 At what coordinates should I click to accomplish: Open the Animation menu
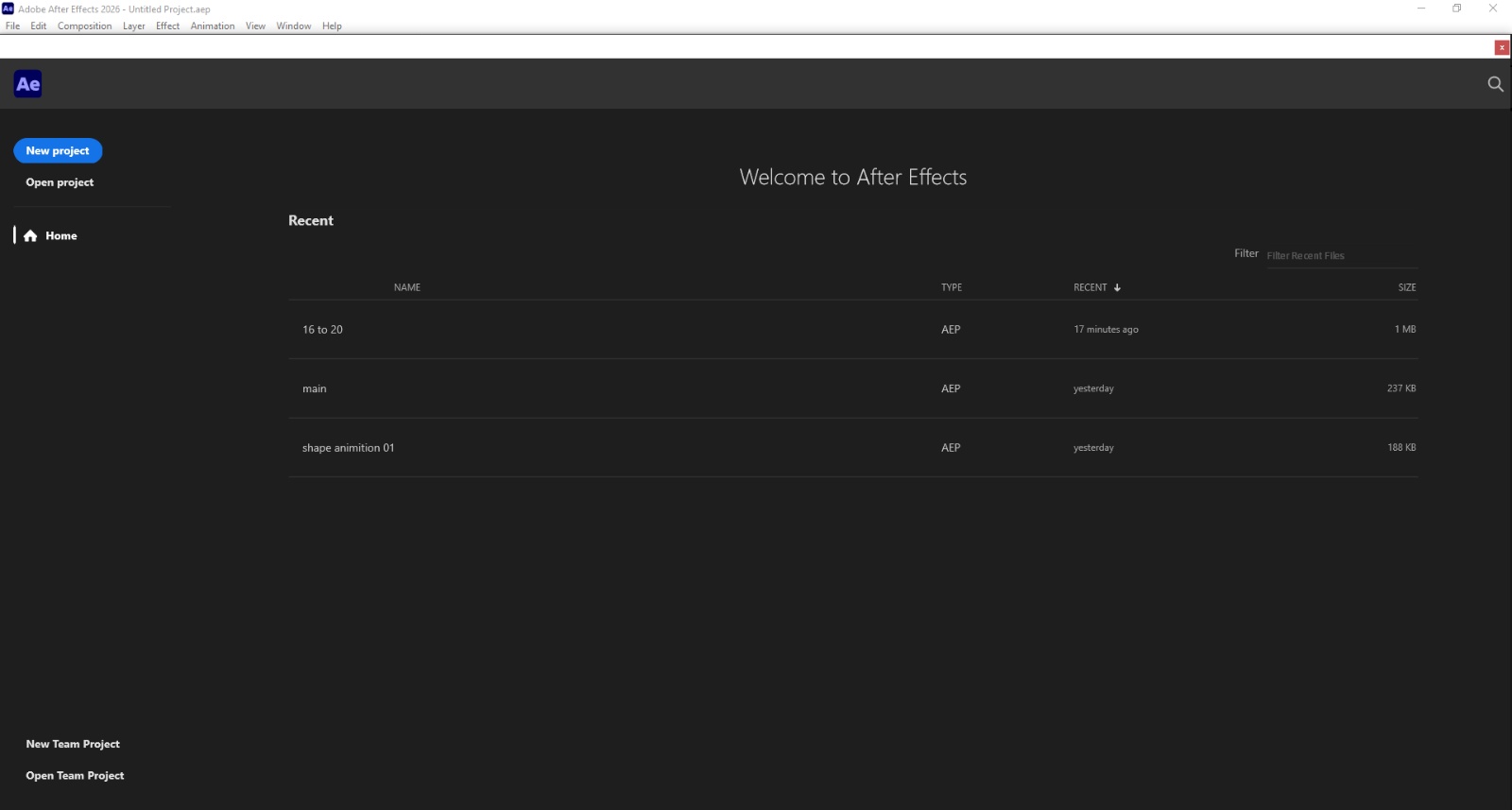(213, 26)
